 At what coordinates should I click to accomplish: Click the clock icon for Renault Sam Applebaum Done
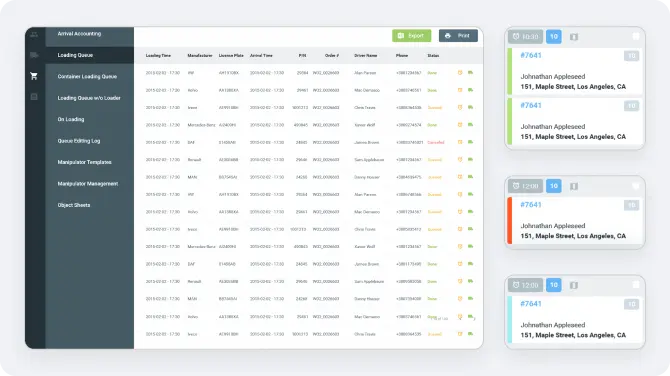tap(460, 281)
